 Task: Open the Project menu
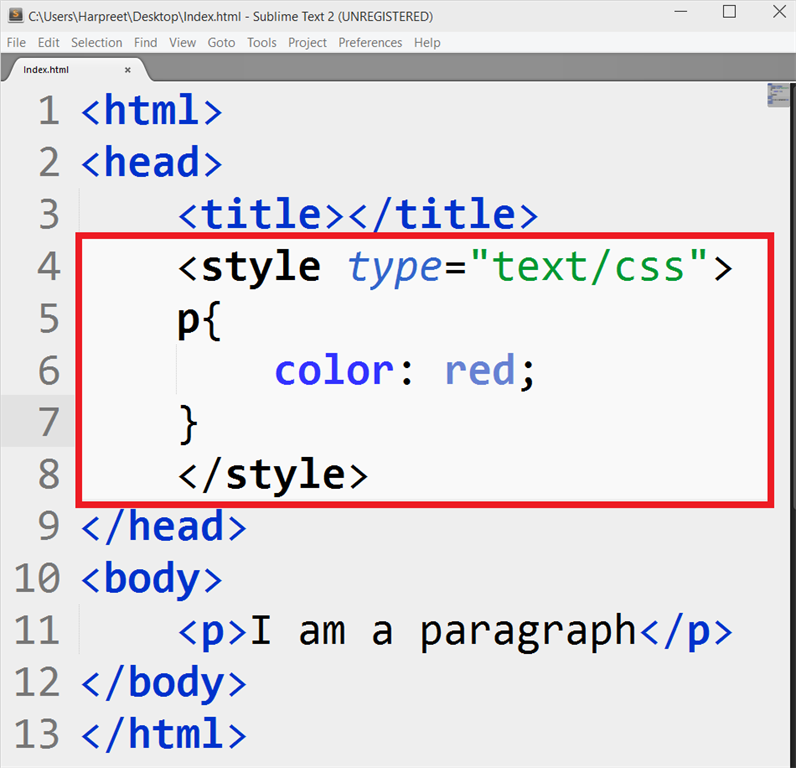click(x=307, y=43)
